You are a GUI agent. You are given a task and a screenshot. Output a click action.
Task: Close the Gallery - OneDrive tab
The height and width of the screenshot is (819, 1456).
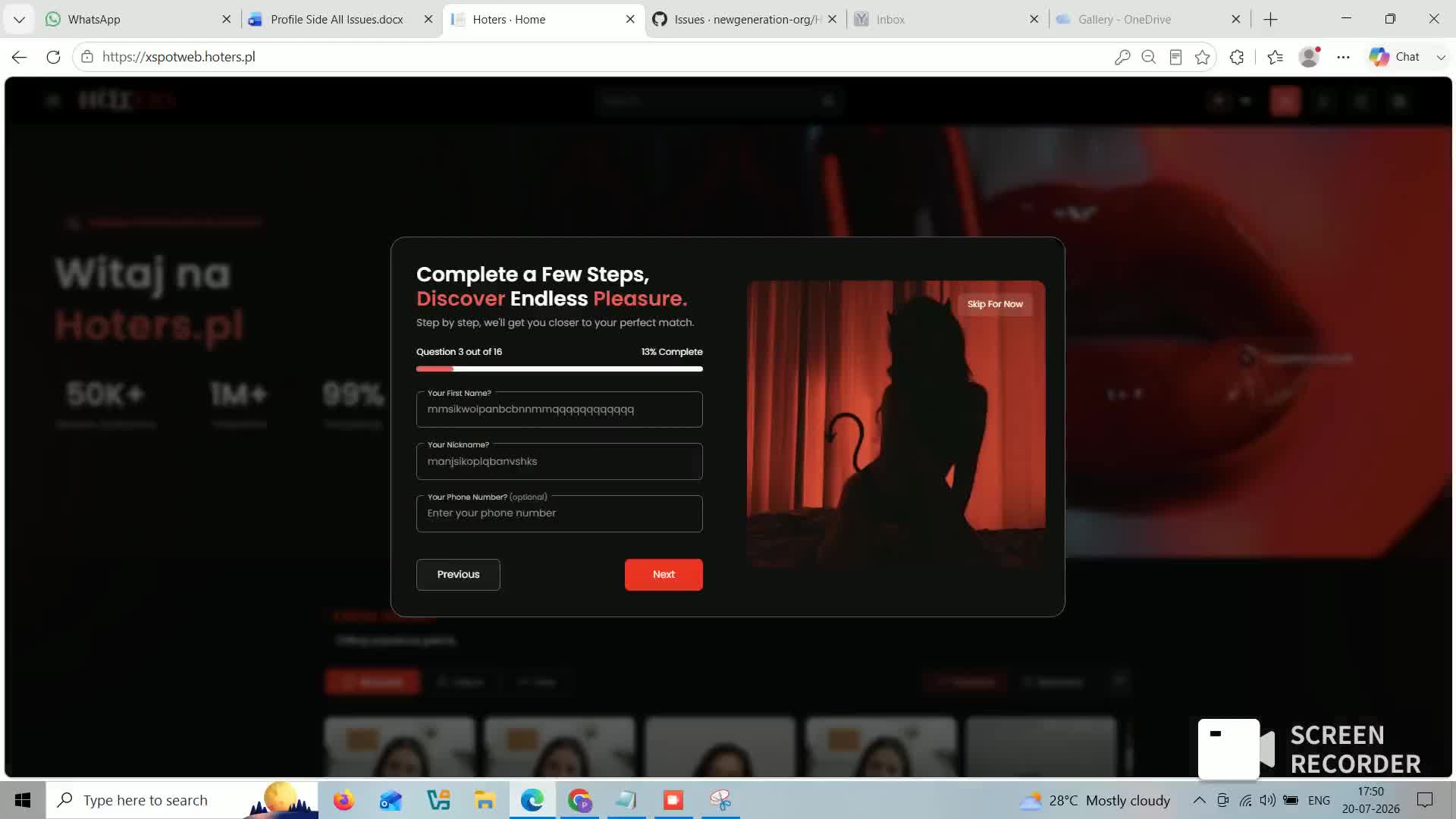click(x=1236, y=19)
